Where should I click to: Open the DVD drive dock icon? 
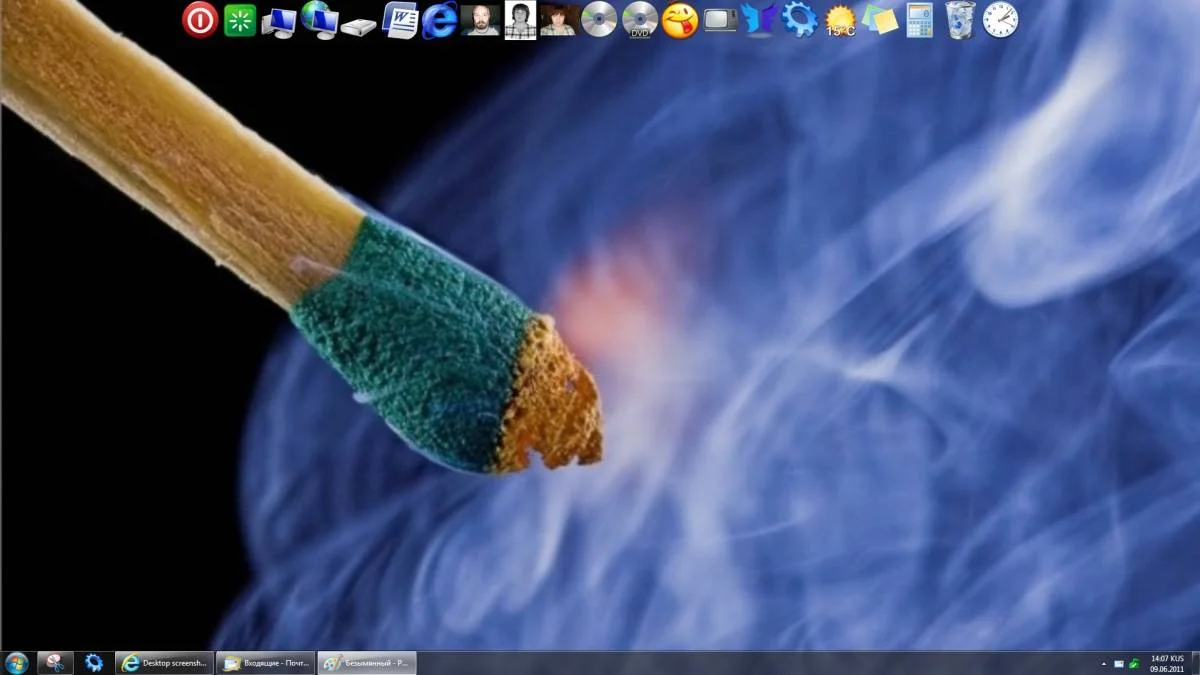639,20
